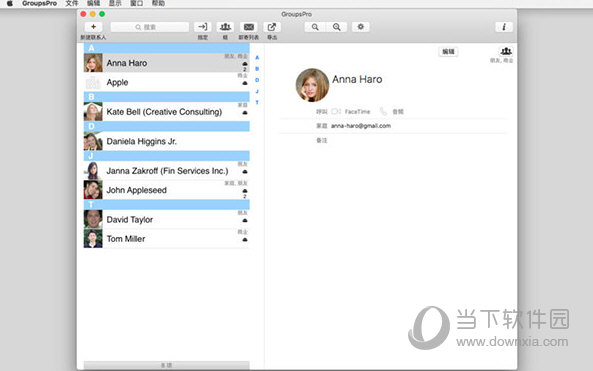Click group assignment icon in detail pane
593x371 pixels.
tap(506, 51)
